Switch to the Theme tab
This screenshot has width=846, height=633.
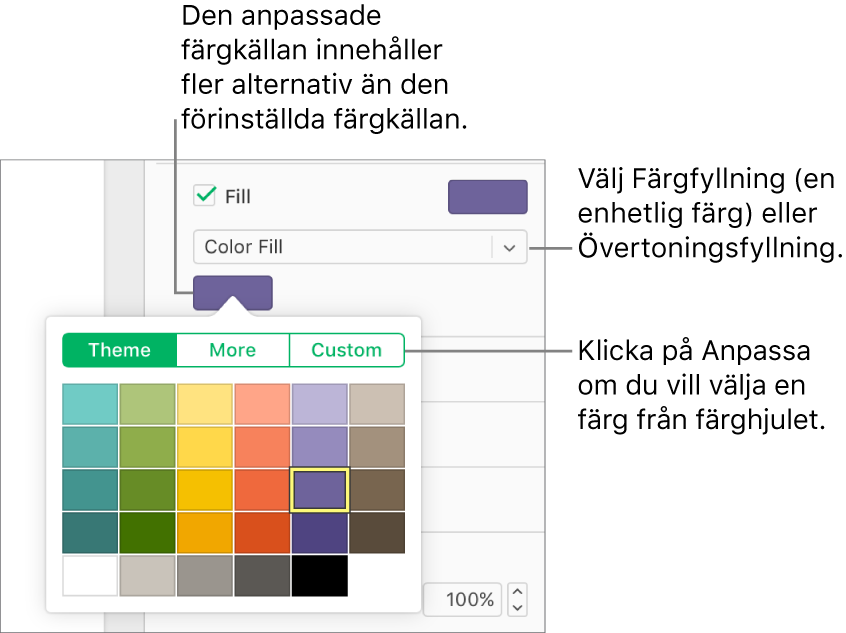(120, 350)
